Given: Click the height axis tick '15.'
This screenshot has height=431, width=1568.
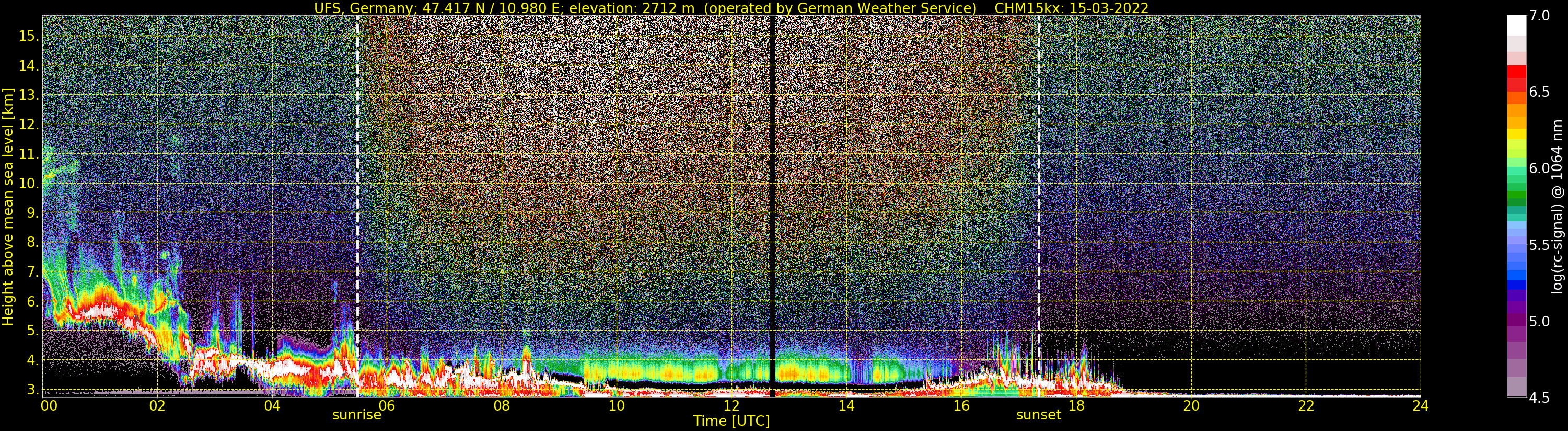Looking at the screenshot, I should tap(29, 36).
